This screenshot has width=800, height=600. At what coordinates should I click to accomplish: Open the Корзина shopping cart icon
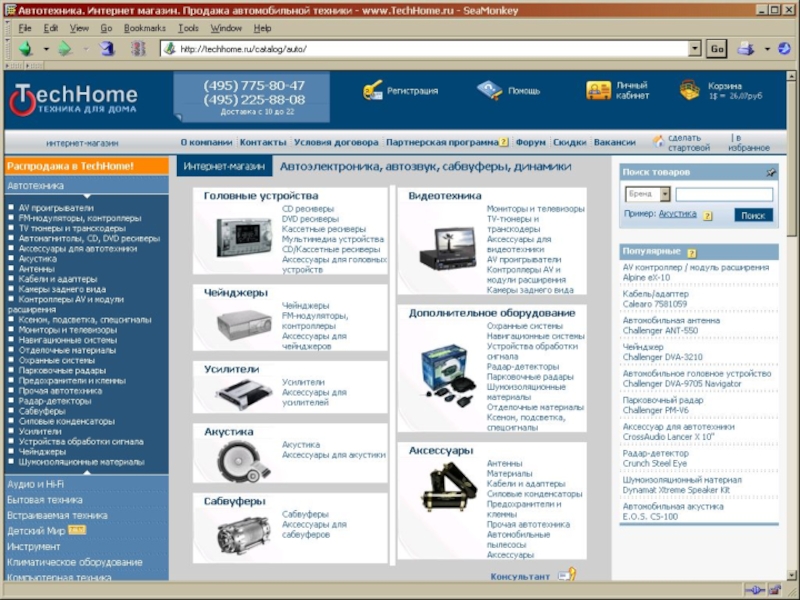tap(689, 91)
